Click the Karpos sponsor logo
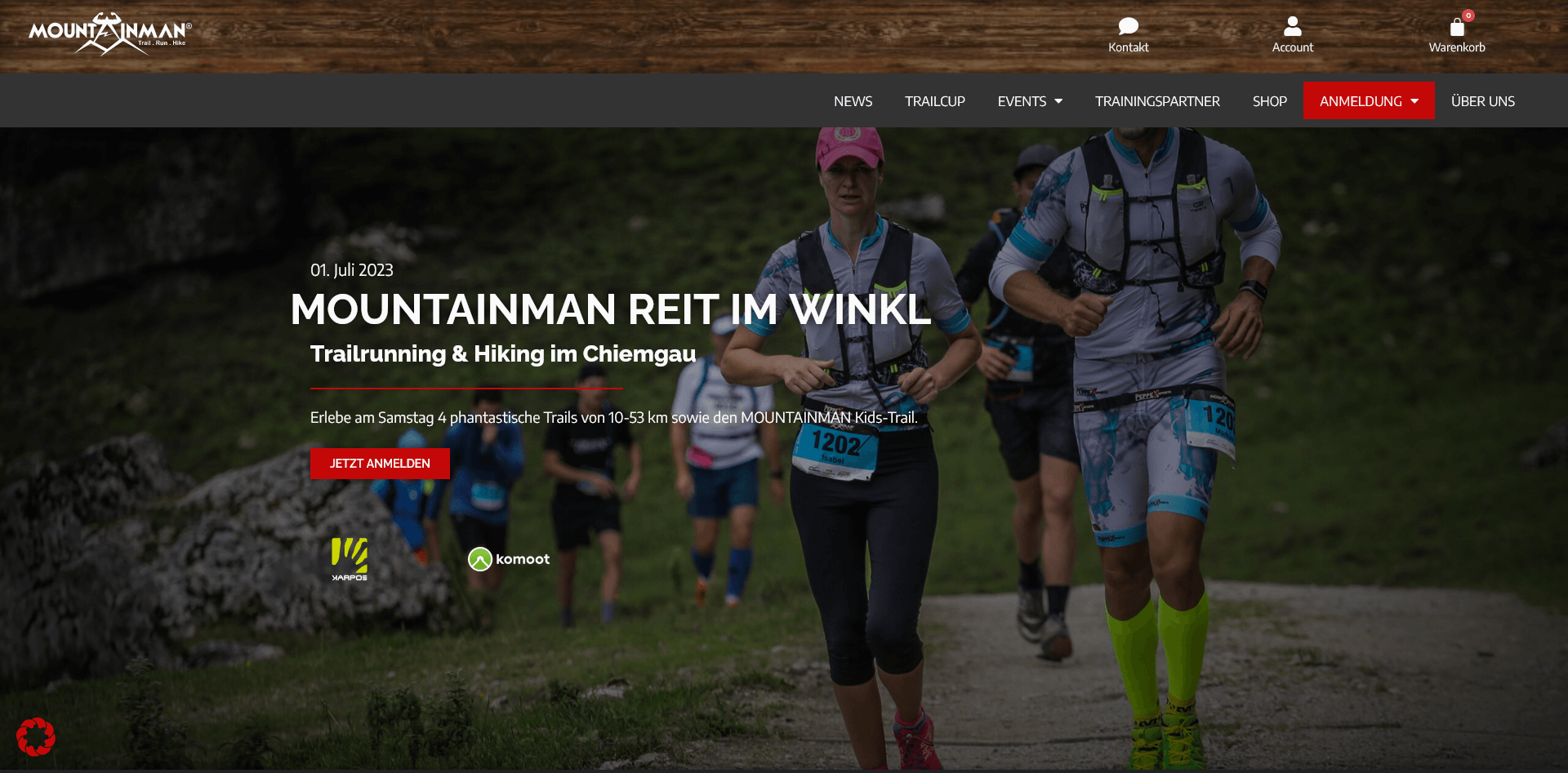This screenshot has height=773, width=1568. [x=350, y=559]
